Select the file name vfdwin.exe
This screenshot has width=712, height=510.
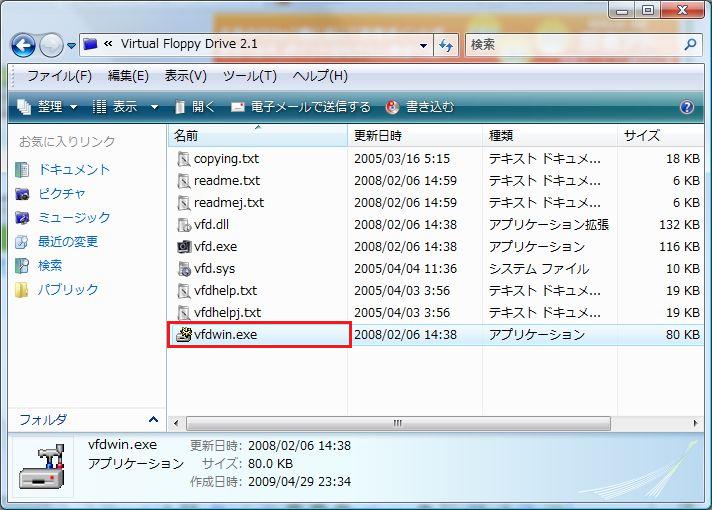[225, 335]
